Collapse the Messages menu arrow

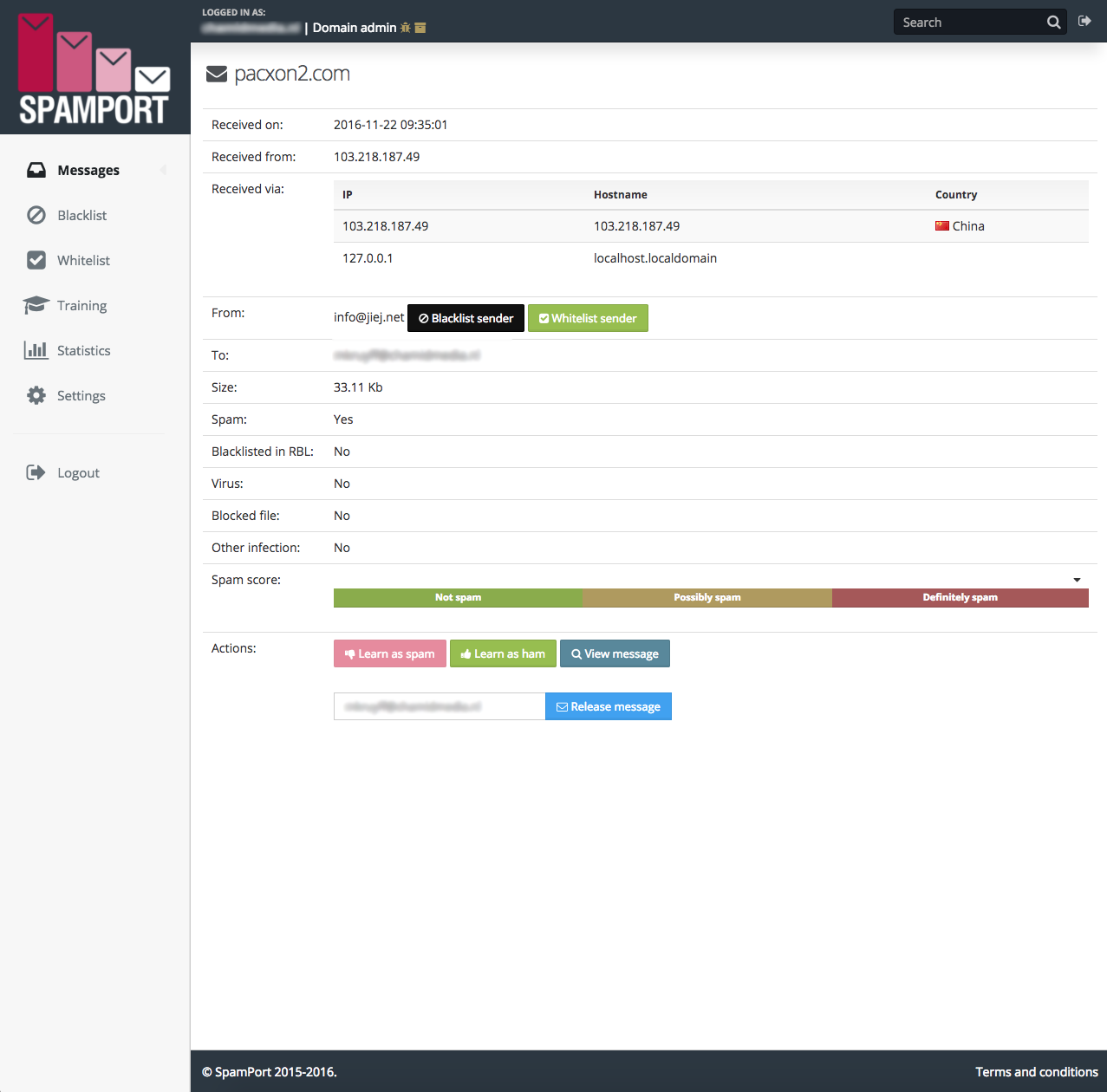[x=163, y=170]
